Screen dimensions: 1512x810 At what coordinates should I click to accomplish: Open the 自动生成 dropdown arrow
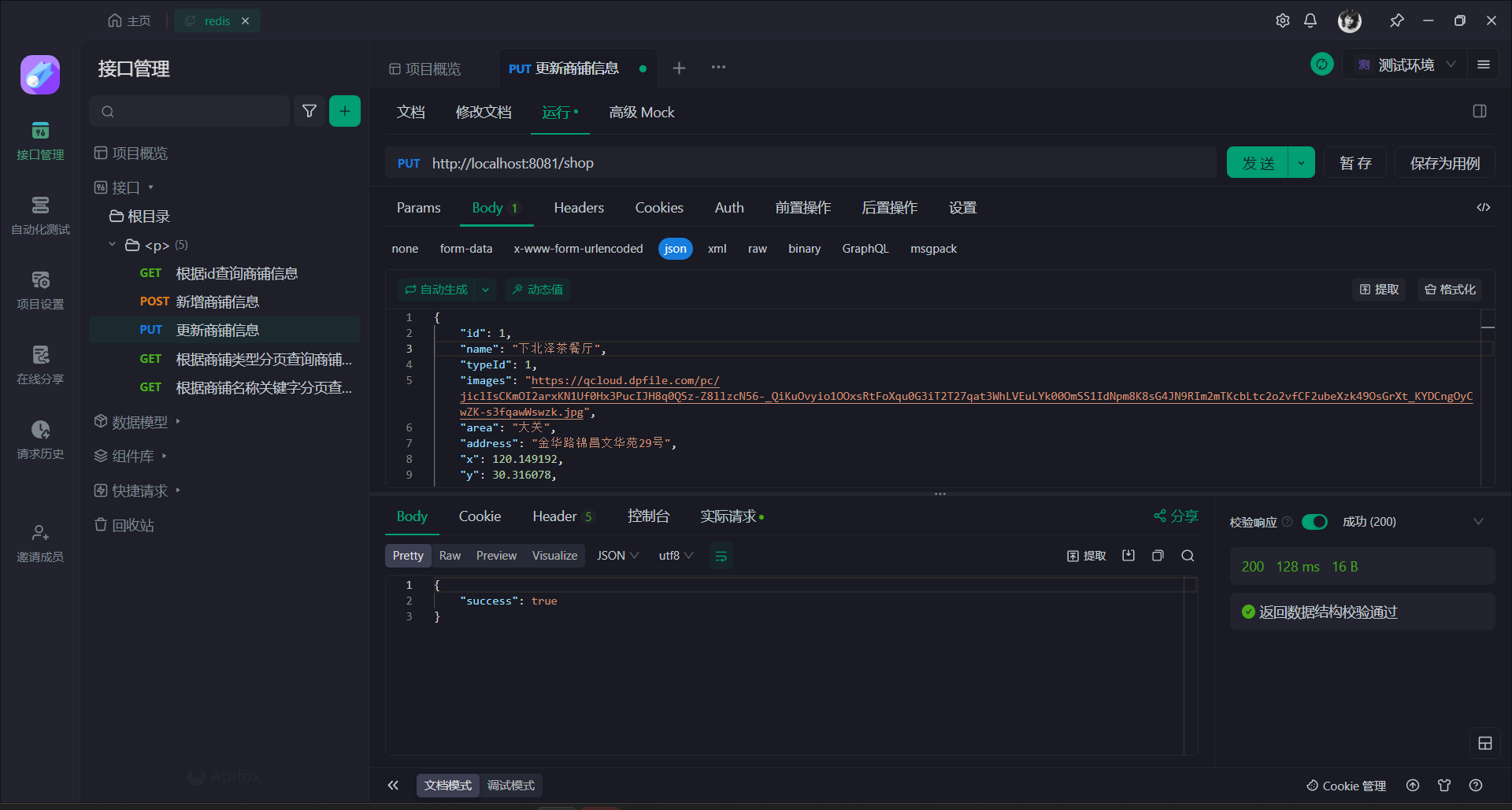pos(486,290)
